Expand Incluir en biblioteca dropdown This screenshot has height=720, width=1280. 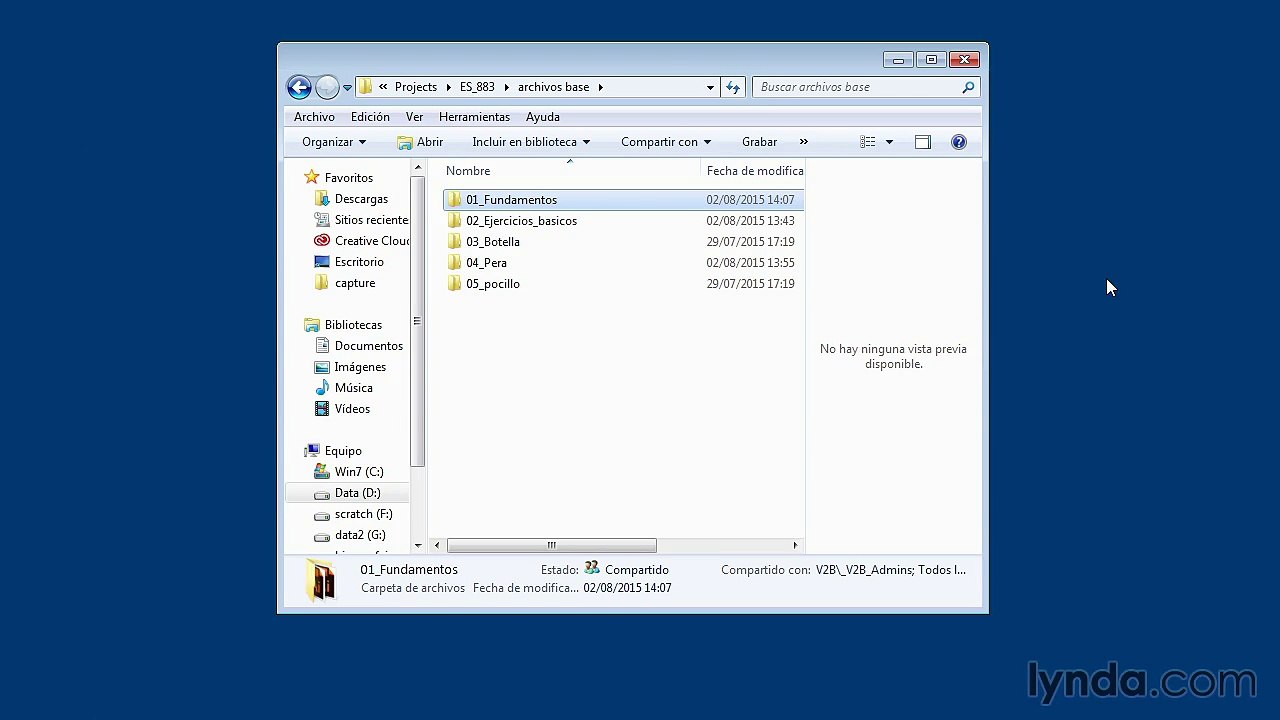coord(531,142)
